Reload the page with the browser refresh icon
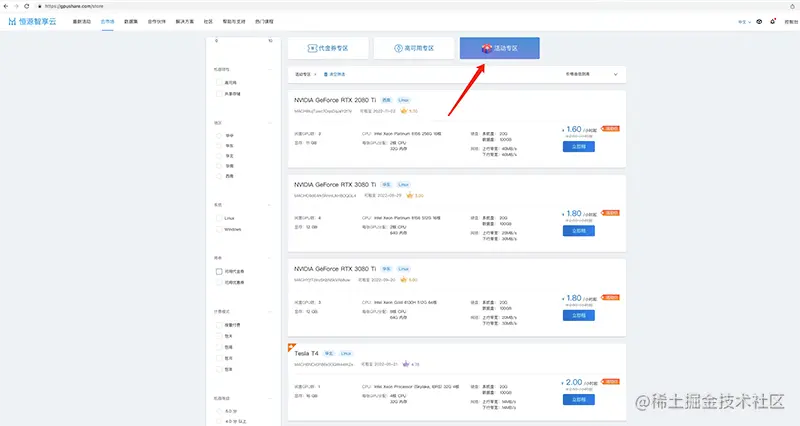The width and height of the screenshot is (800, 426). coord(27,6)
